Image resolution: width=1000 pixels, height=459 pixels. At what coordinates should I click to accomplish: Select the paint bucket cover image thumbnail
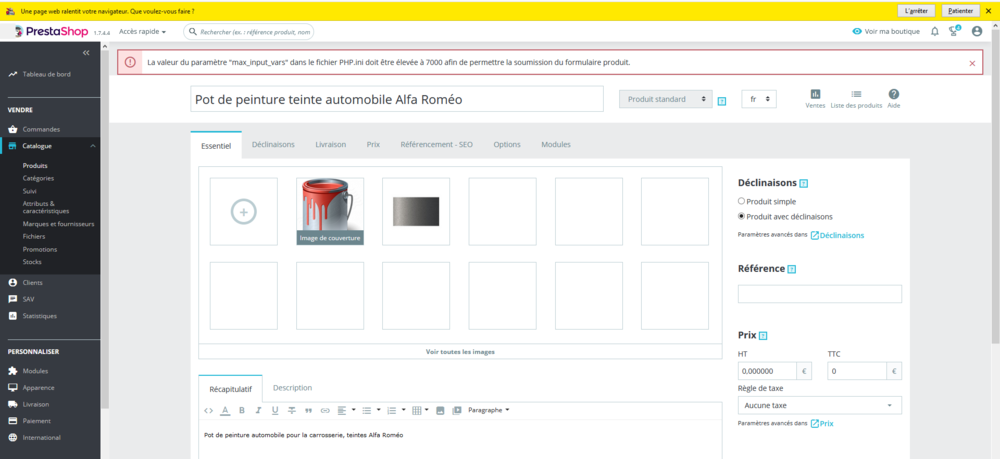point(330,212)
